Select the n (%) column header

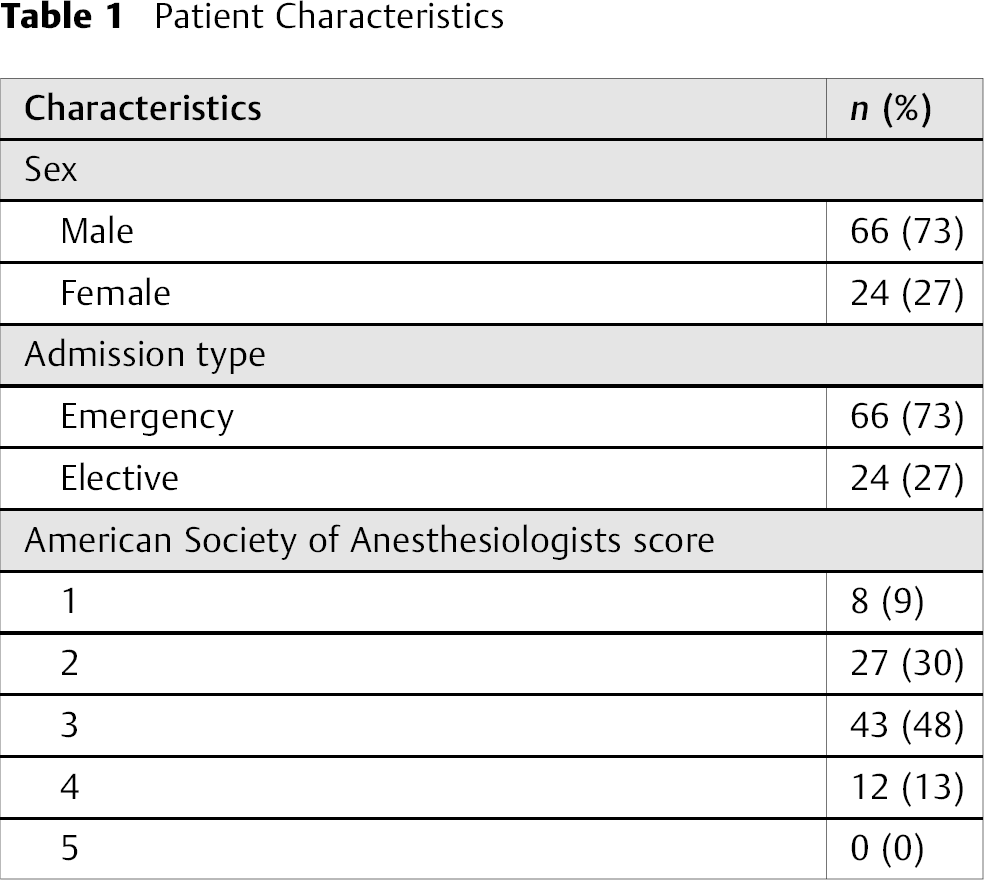click(890, 109)
